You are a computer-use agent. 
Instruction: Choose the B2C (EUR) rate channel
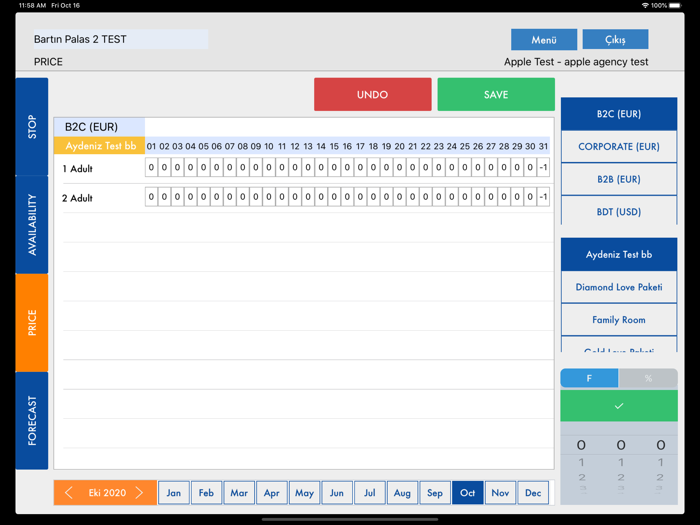tap(619, 114)
